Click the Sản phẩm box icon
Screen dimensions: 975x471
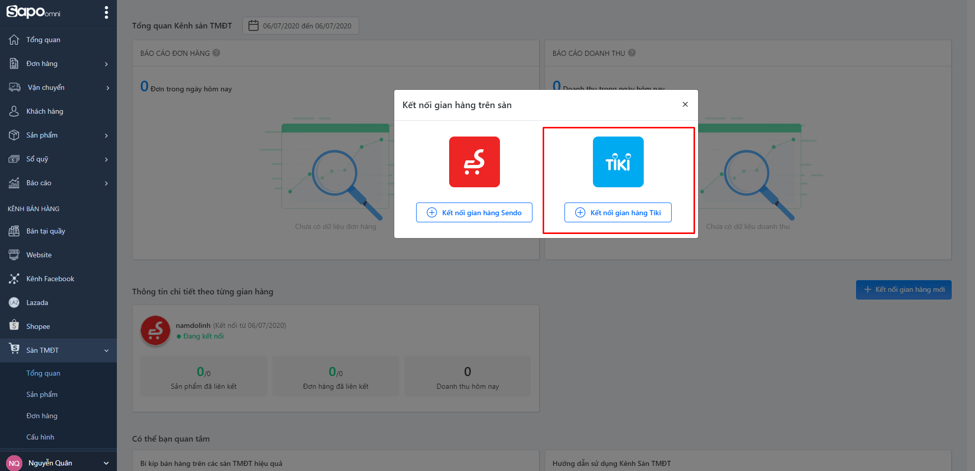point(14,135)
